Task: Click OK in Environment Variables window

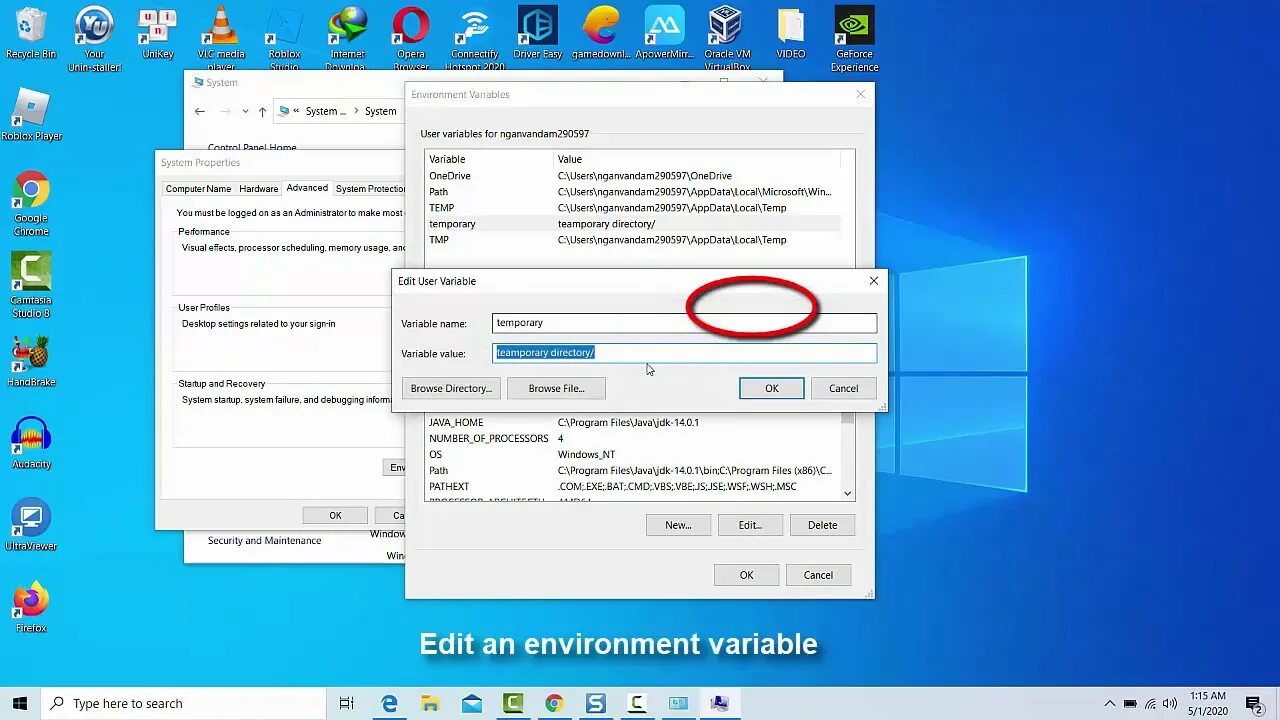Action: click(746, 575)
